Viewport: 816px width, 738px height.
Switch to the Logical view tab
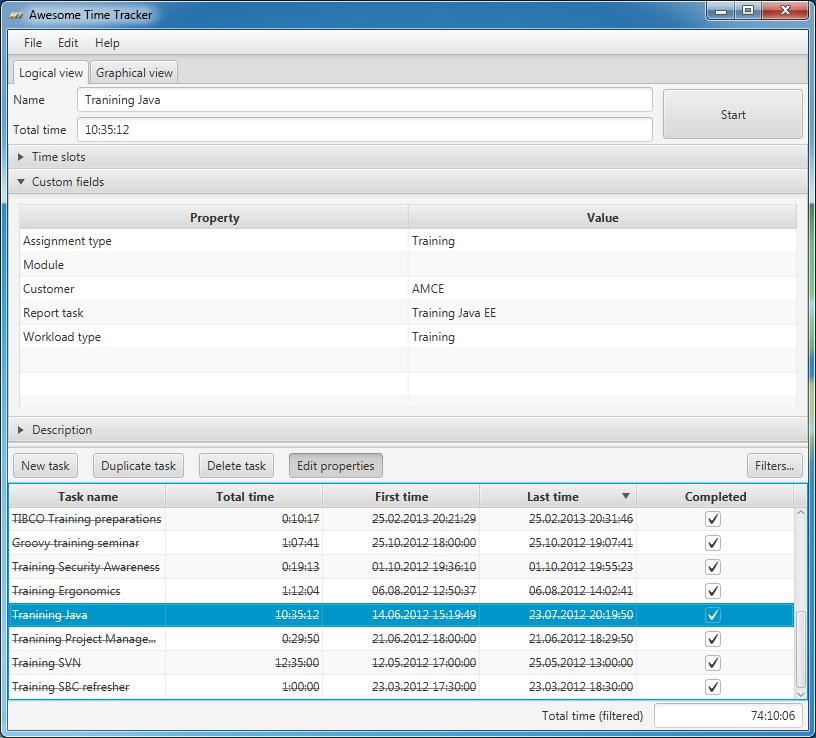click(50, 72)
